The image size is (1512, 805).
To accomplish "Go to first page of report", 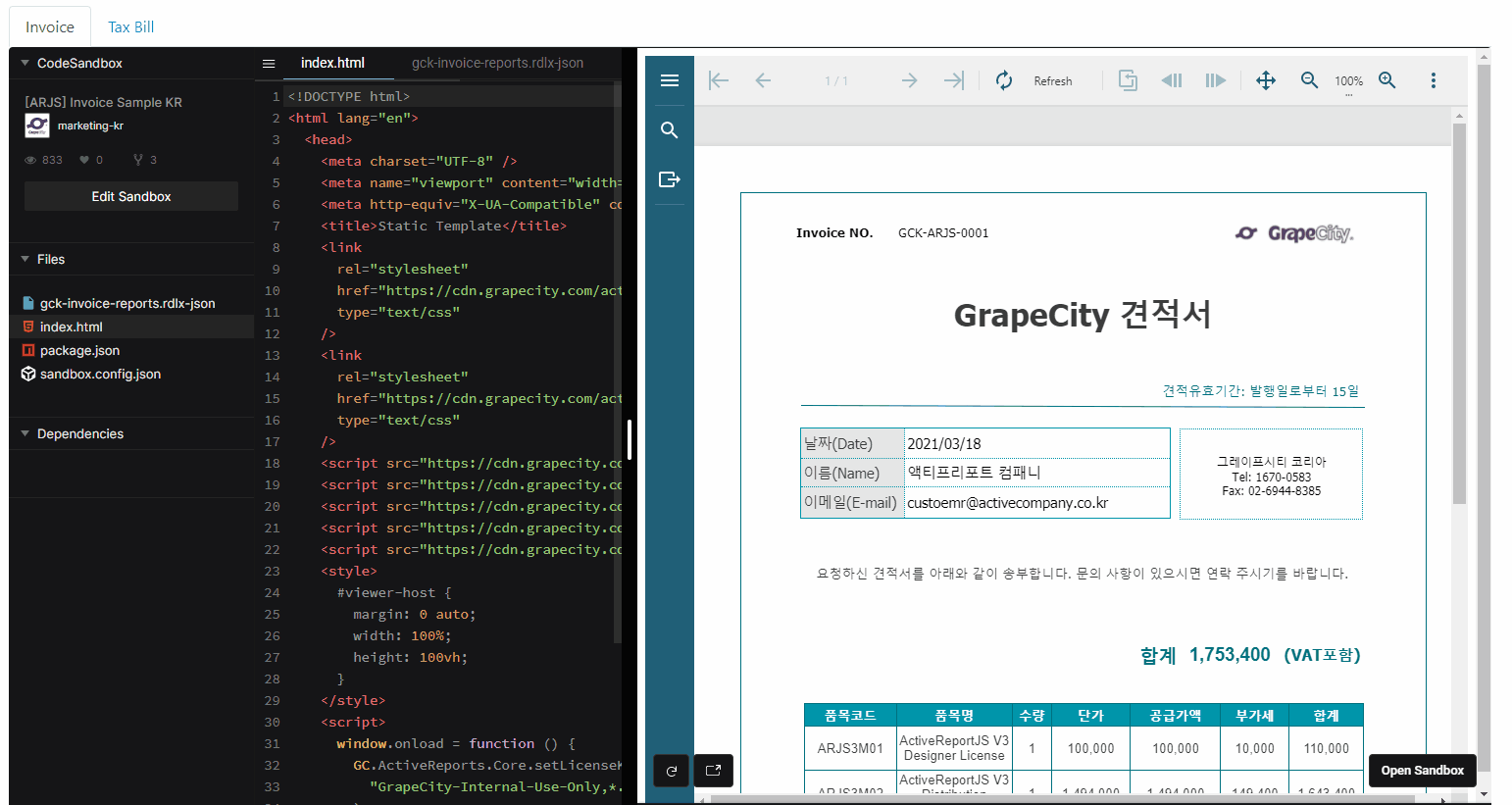I will tap(719, 80).
